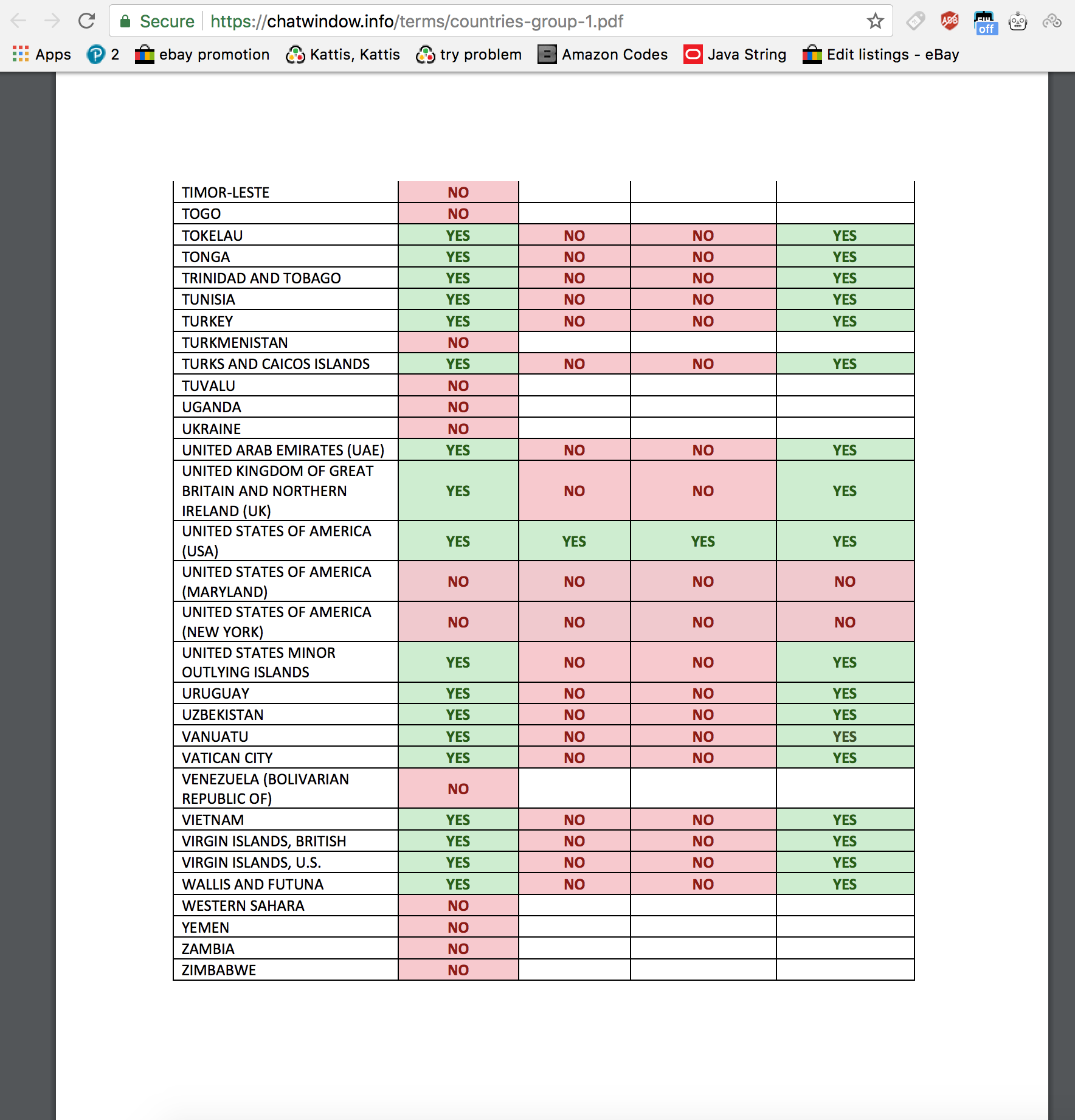
Task: Click the 'URUGUAY' country cell
Action: tap(286, 693)
